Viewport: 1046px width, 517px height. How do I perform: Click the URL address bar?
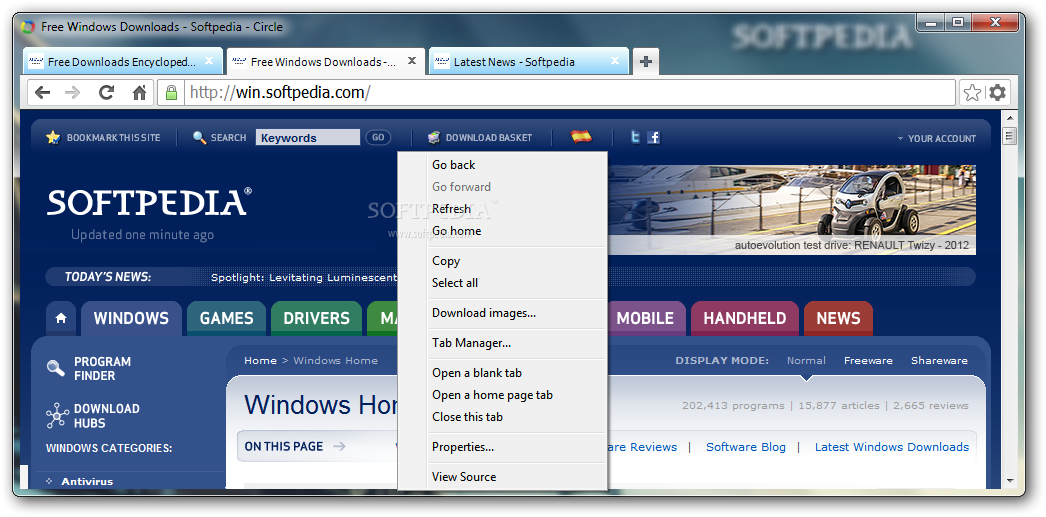point(571,93)
